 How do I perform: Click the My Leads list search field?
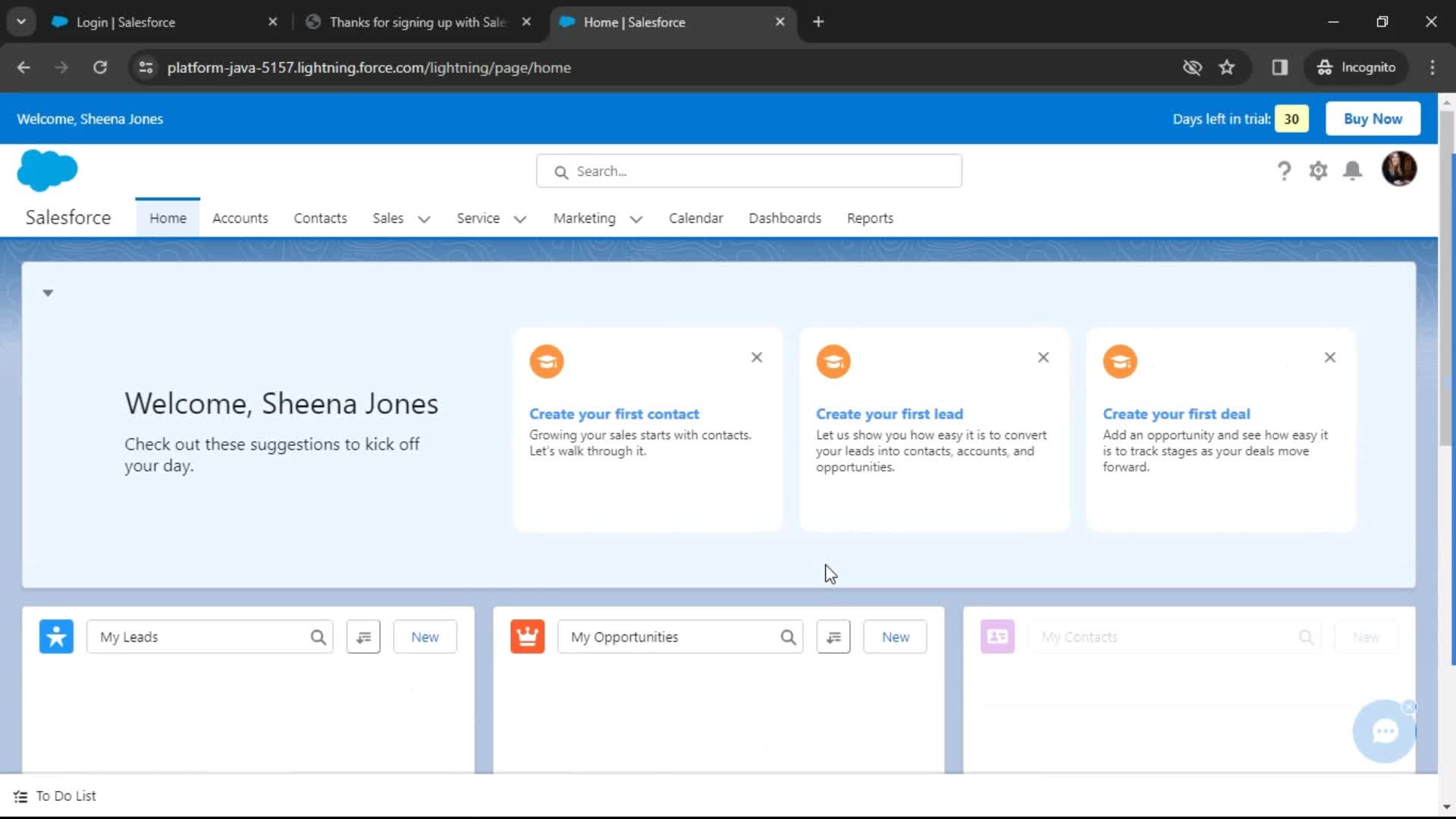pos(210,637)
